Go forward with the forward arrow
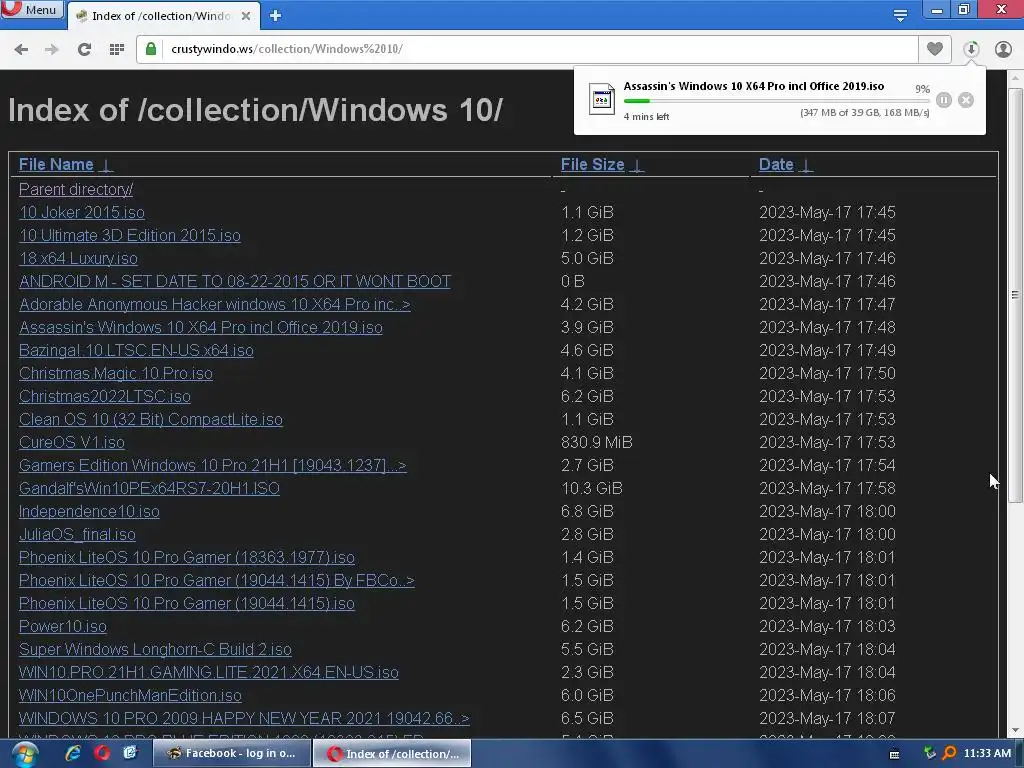Viewport: 1024px width, 768px height. click(x=52, y=49)
